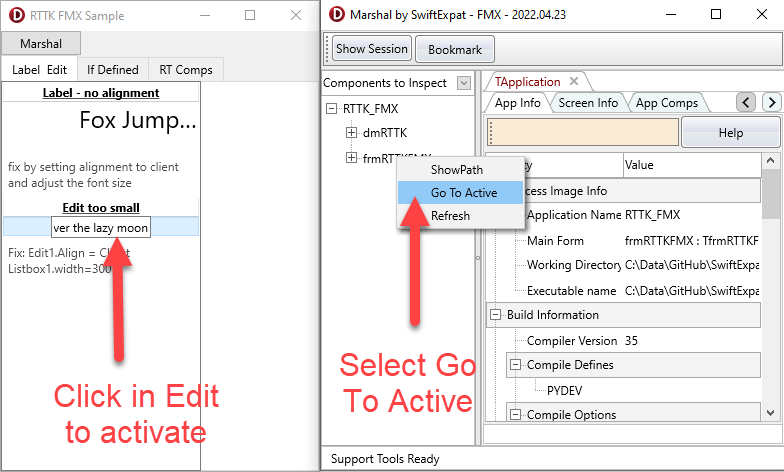Choose ShowPath from the context menu
This screenshot has height=472, width=784.
coord(460,170)
